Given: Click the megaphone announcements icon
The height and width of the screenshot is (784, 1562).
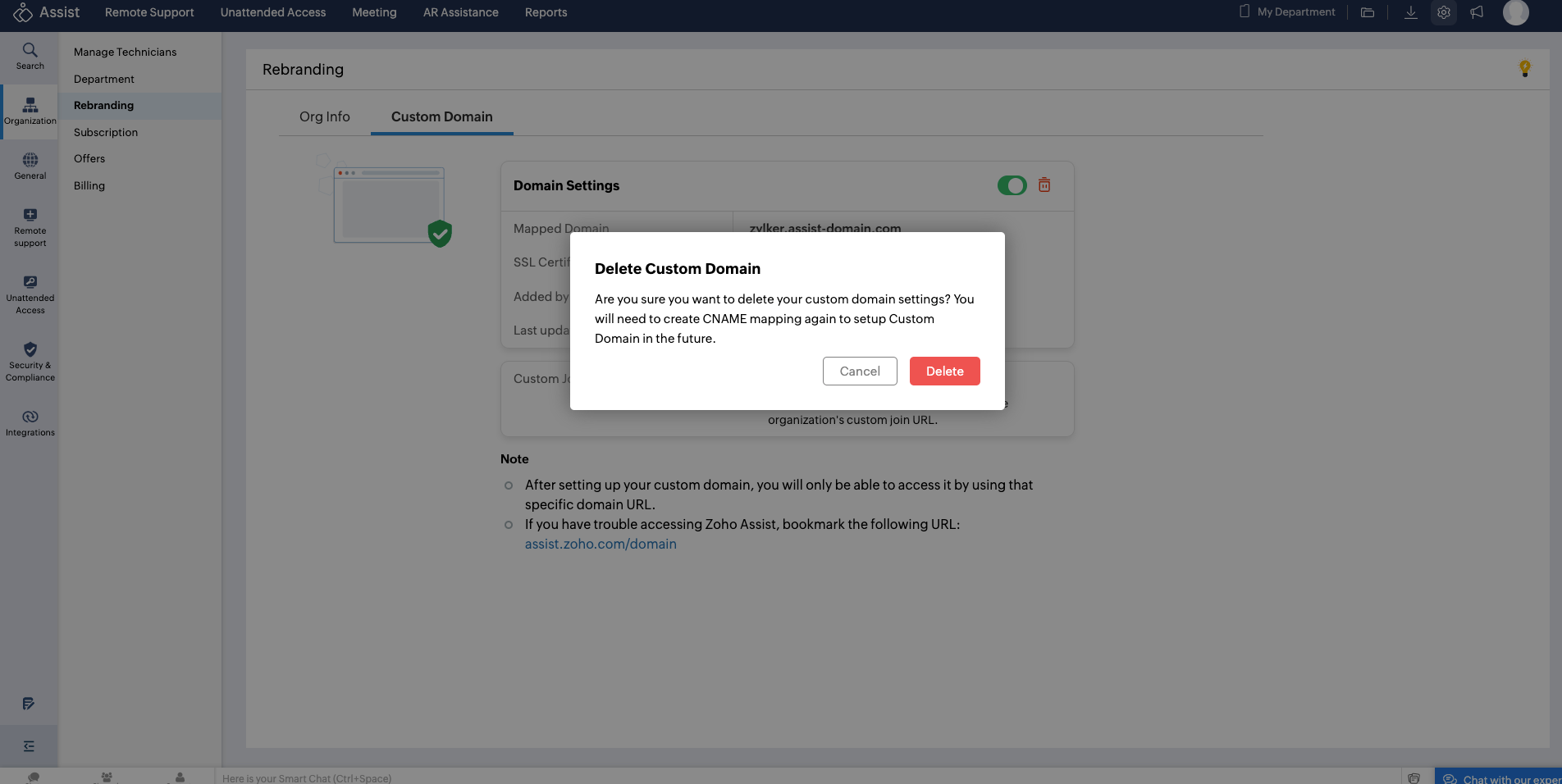Looking at the screenshot, I should [x=1477, y=12].
